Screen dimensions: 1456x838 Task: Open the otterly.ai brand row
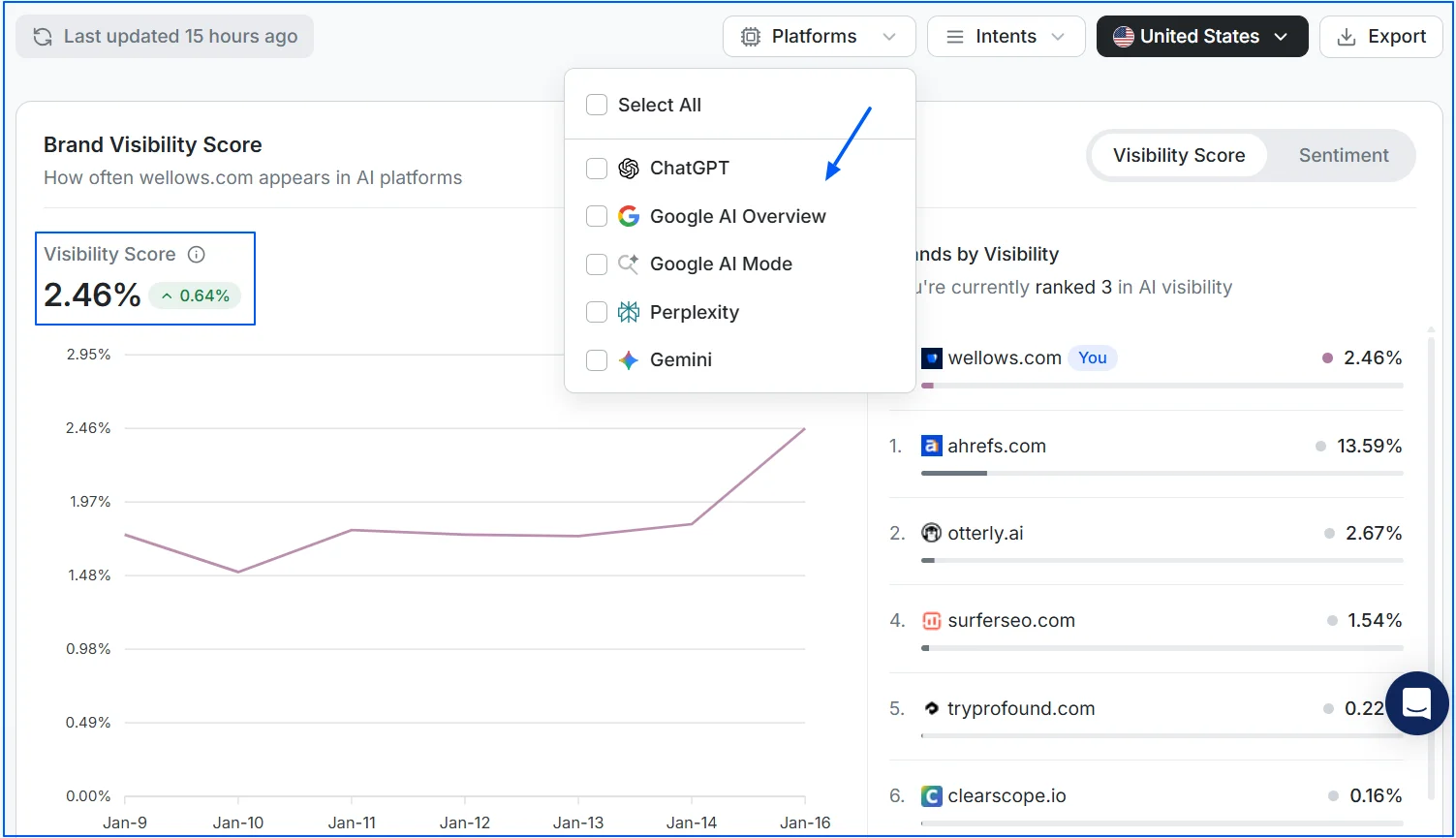[1146, 541]
